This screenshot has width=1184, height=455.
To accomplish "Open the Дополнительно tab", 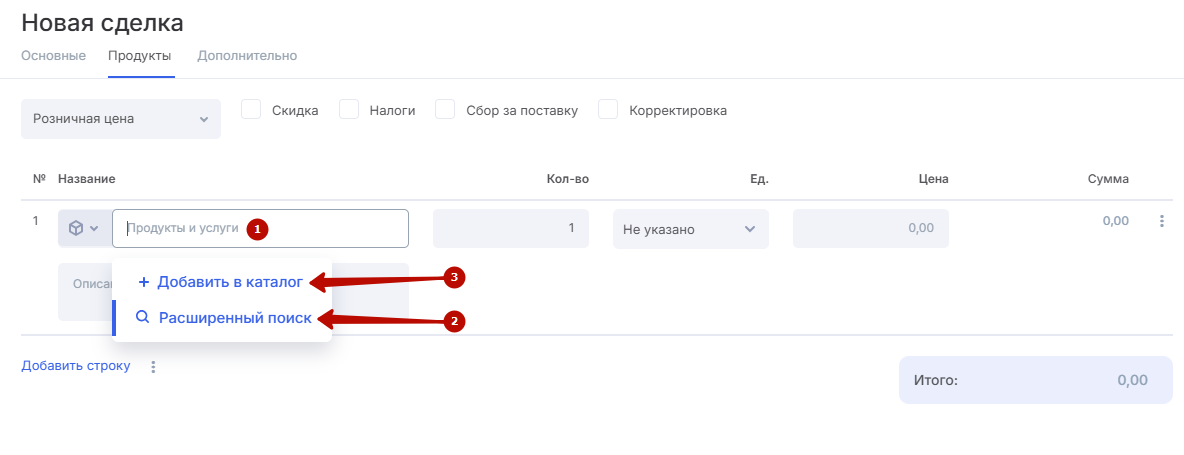I will point(247,56).
